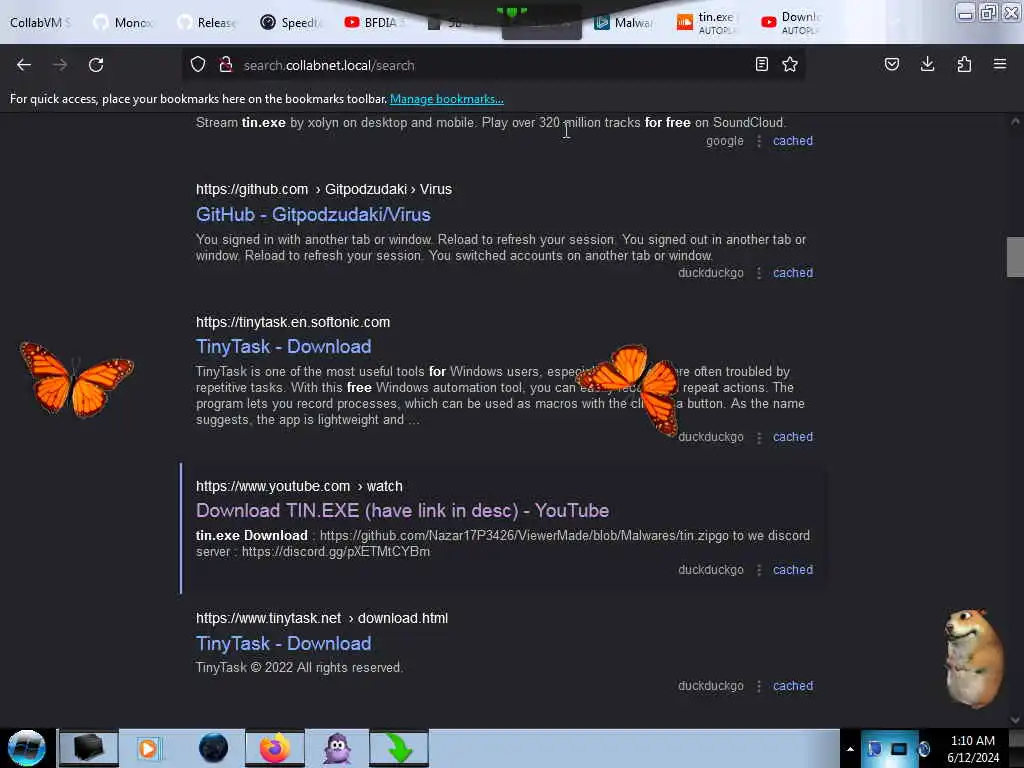Open the Extensions puzzle icon
Viewport: 1024px width, 768px height.
[964, 65]
